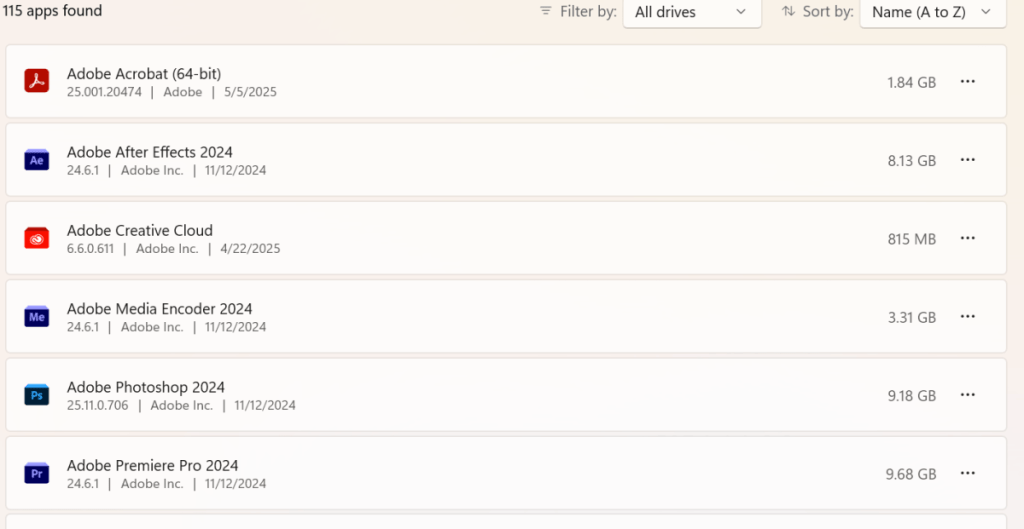Screen dimensions: 1024x529
Task: Click the Sort by arrows icon
Action: (788, 11)
